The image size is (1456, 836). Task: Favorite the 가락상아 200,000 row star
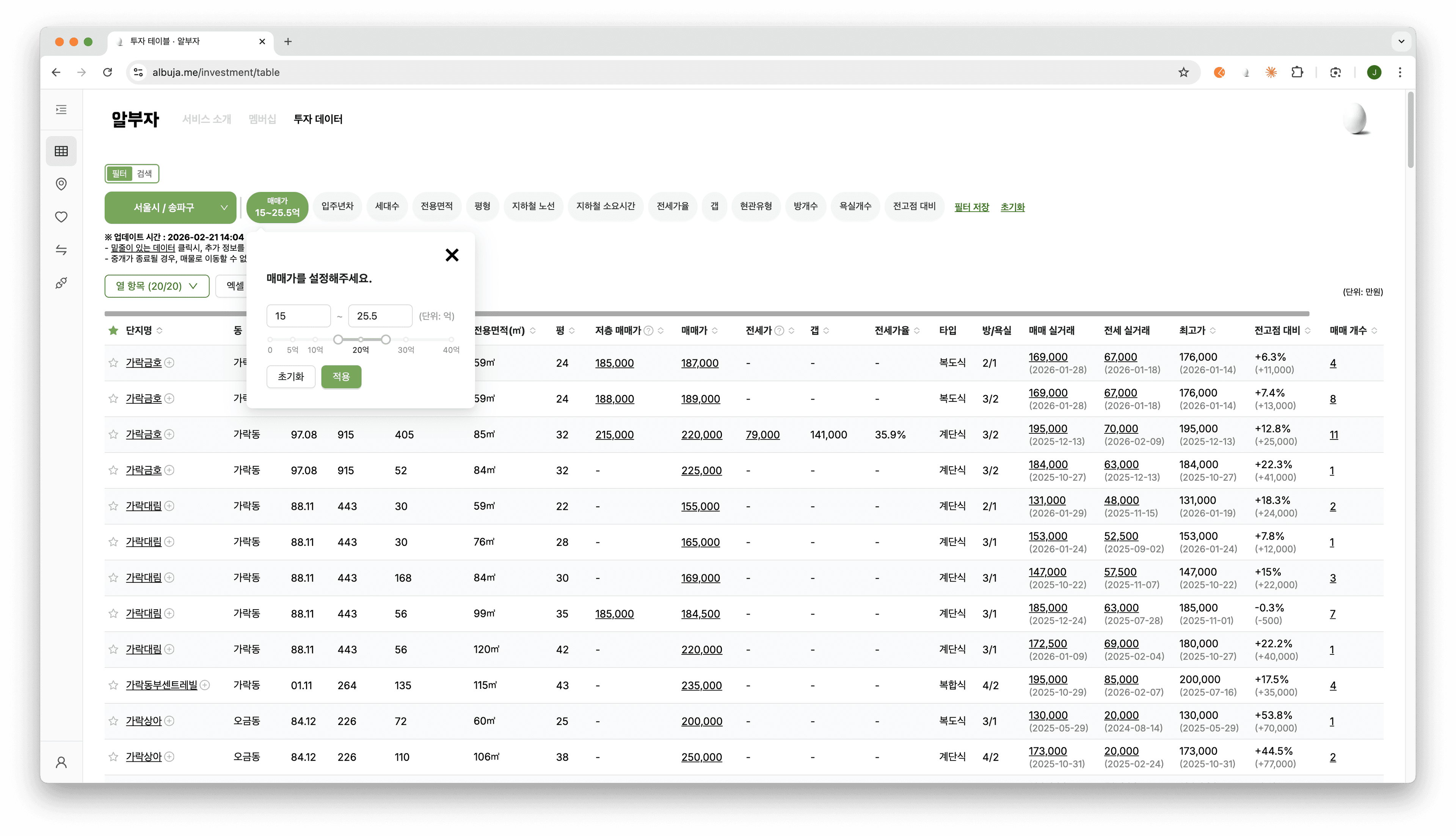coord(113,721)
